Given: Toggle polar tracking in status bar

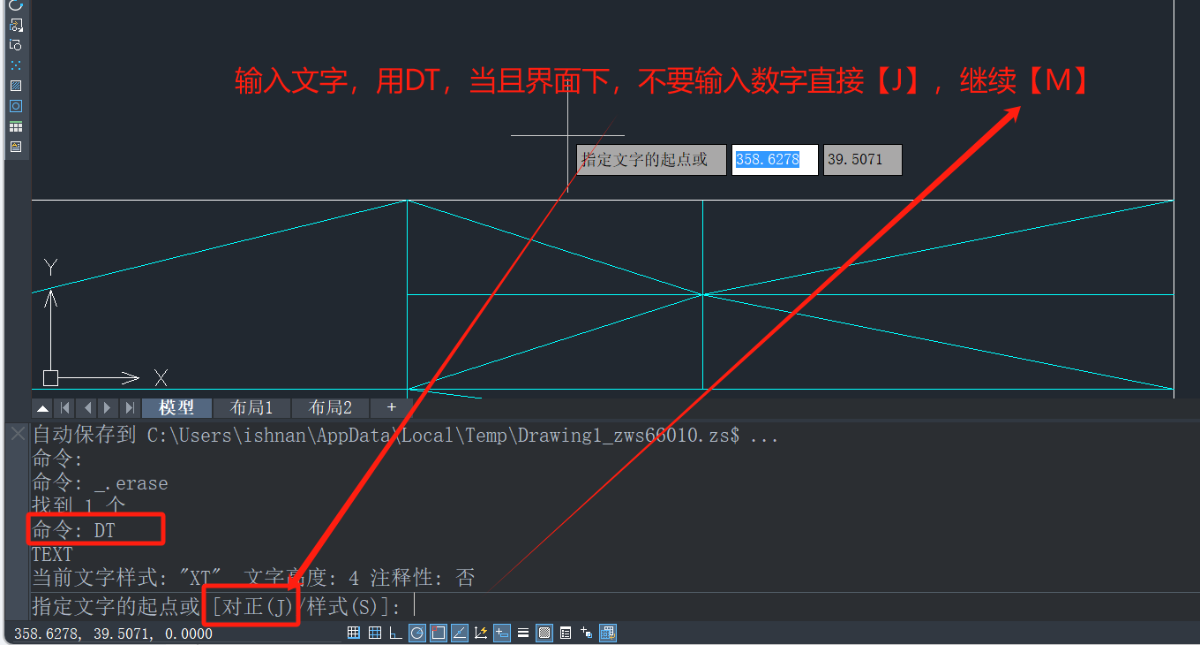Looking at the screenshot, I should [416, 633].
